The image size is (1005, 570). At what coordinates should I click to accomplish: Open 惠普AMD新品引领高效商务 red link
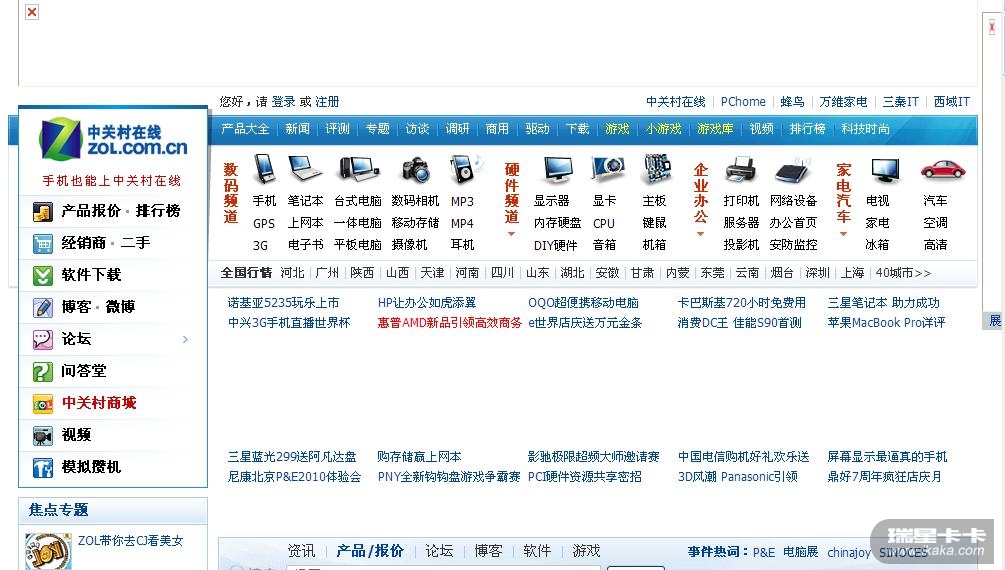click(x=449, y=323)
